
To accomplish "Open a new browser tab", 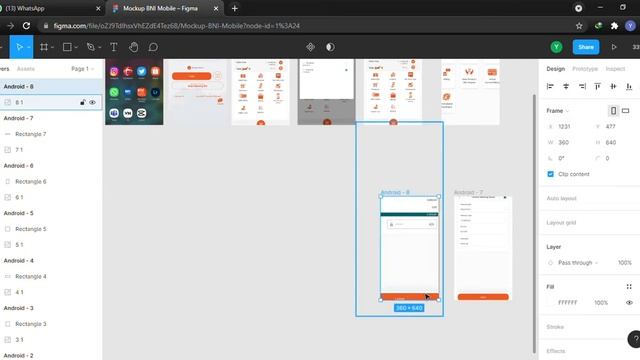I will [235, 8].
